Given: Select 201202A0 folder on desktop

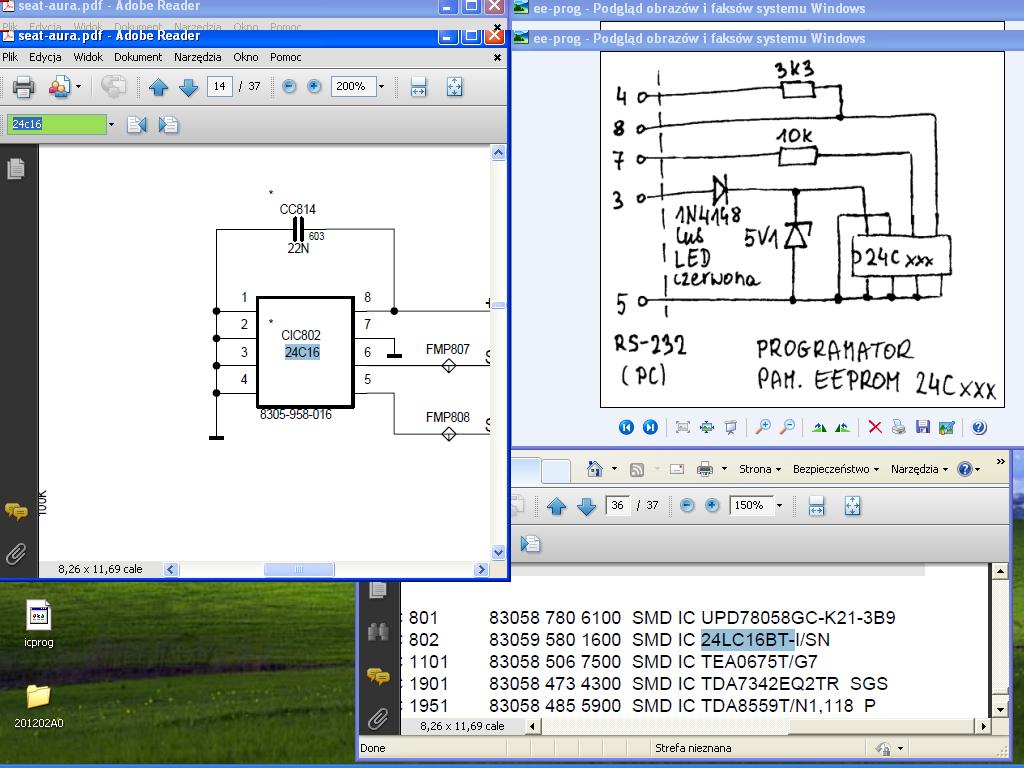Looking at the screenshot, I should pos(39,706).
